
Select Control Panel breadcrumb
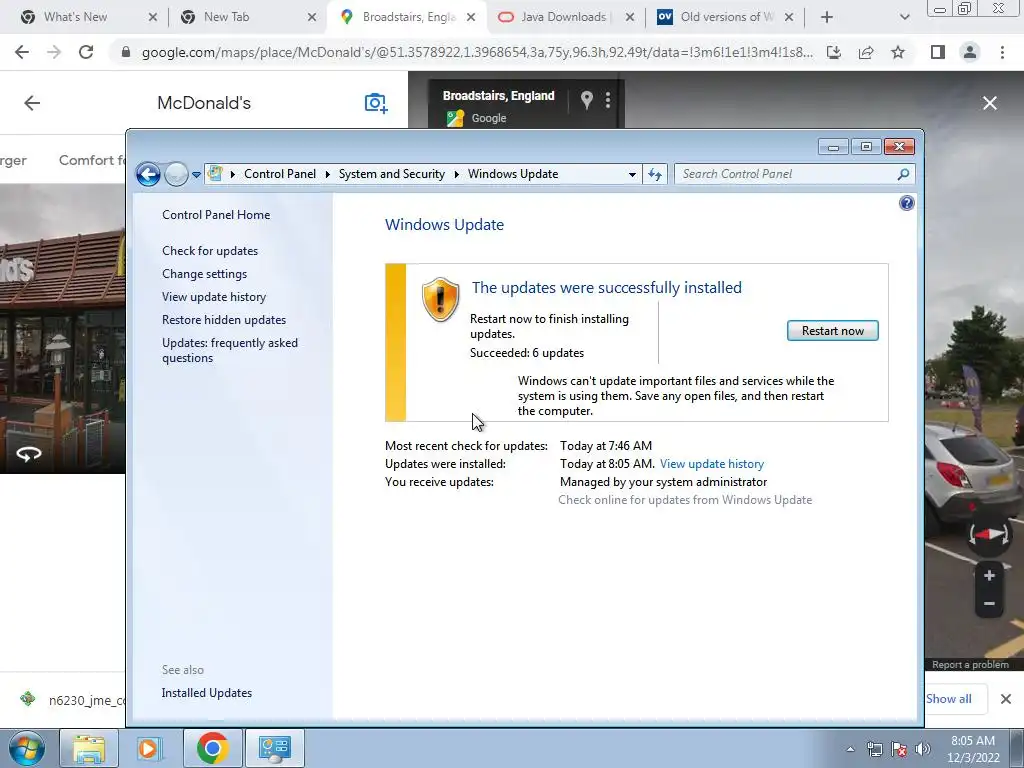click(280, 174)
